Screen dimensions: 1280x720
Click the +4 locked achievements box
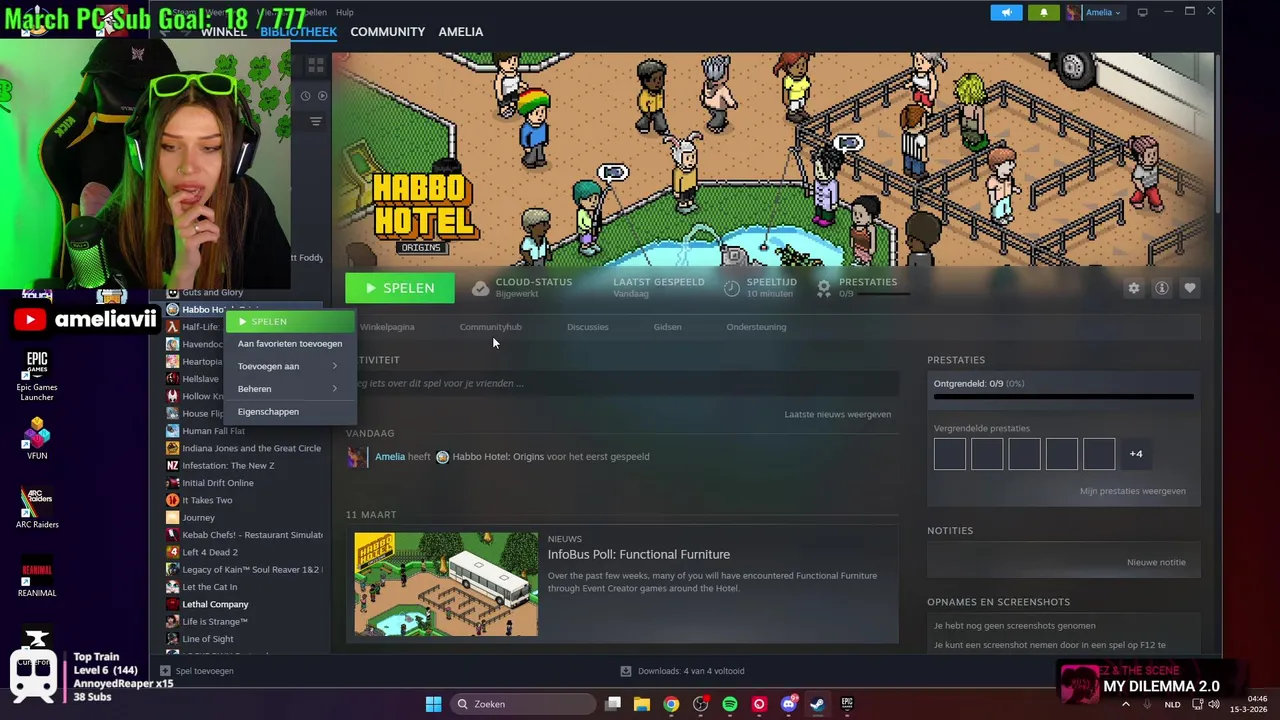tap(1136, 454)
